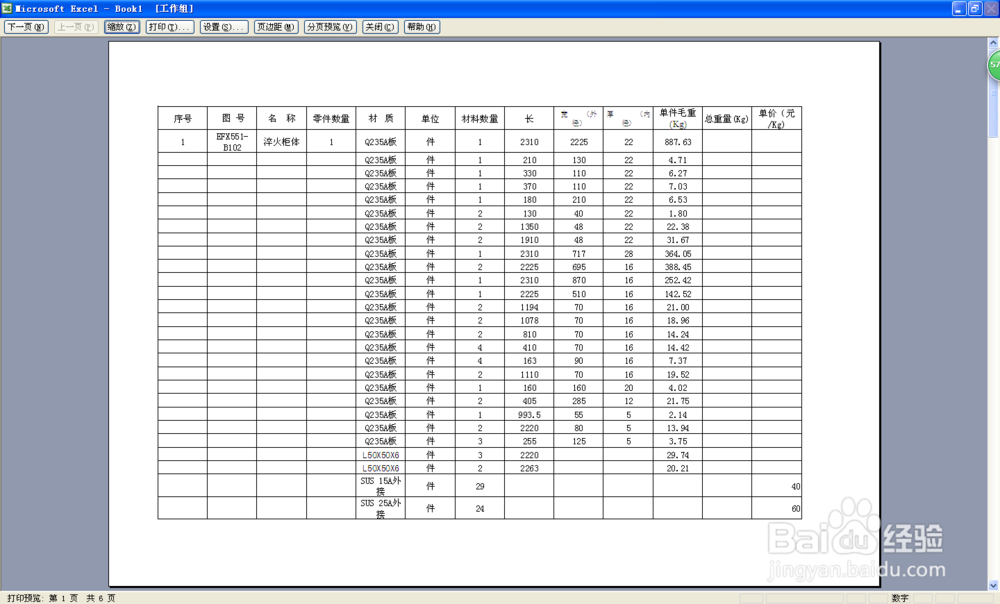Image resolution: width=1000 pixels, height=604 pixels.
Task: Click length value 1194
Action: tap(529, 307)
